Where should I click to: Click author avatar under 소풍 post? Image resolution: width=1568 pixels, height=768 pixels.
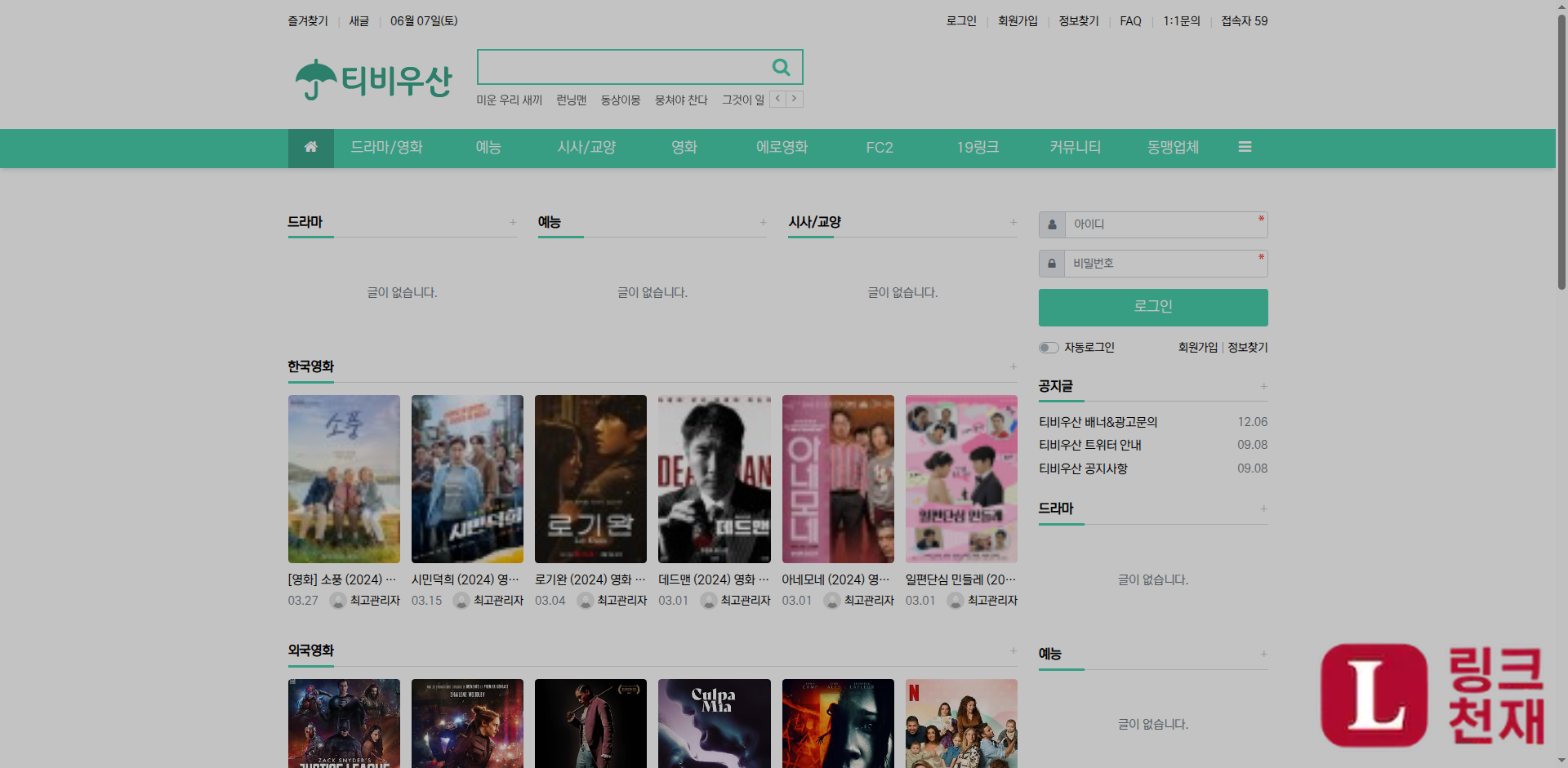tap(338, 601)
